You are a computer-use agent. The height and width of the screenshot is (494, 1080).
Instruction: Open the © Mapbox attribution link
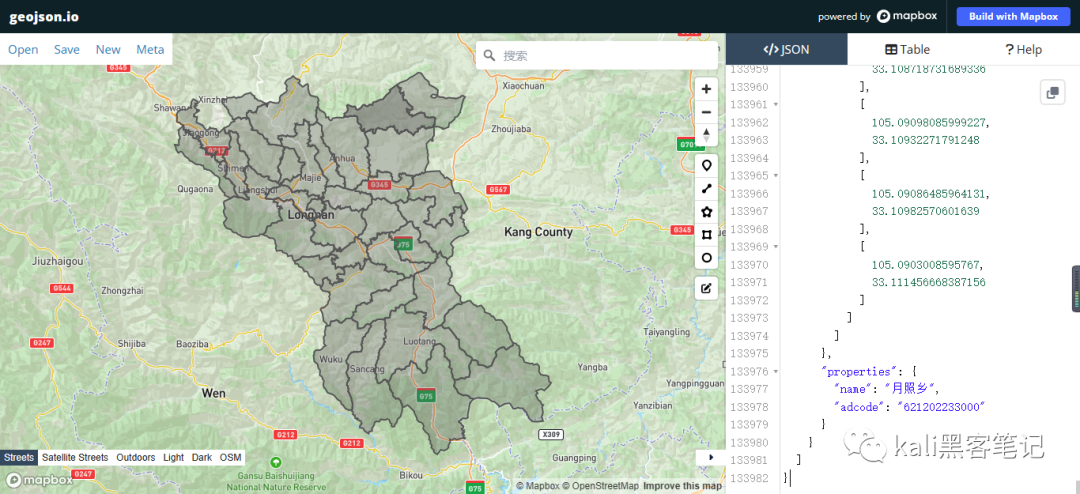(537, 486)
